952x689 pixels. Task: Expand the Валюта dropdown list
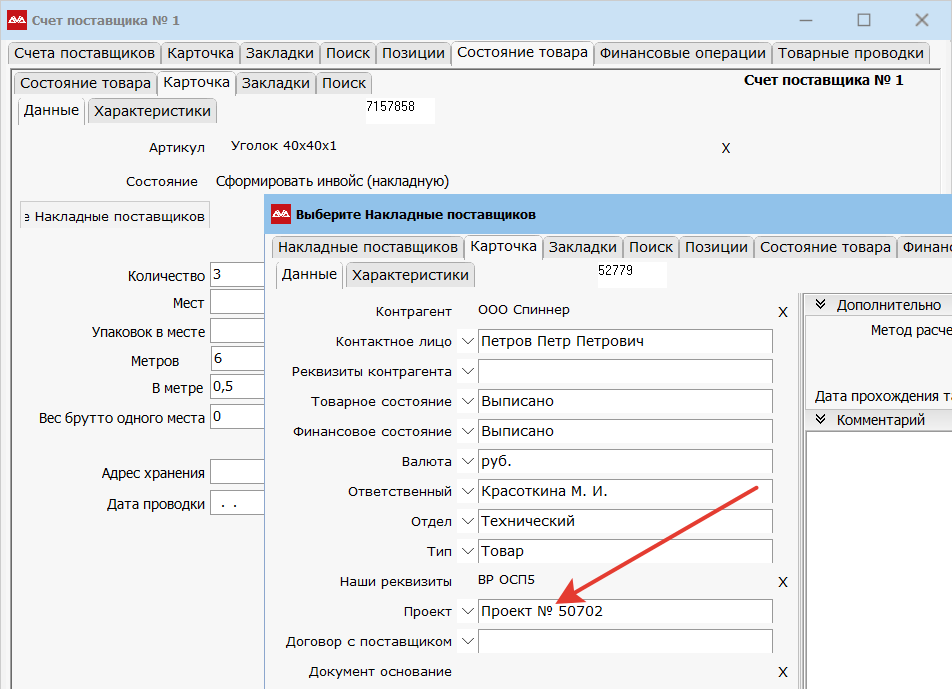point(467,462)
